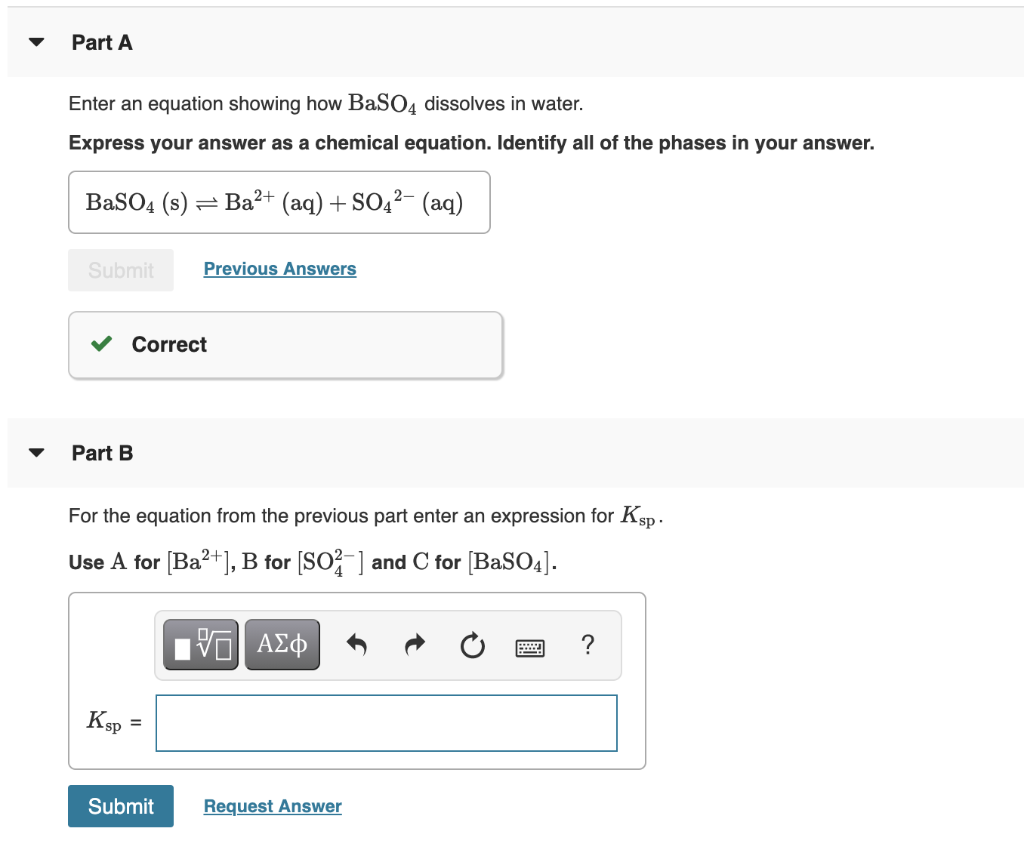Open the math templates palette
Image resolution: width=1024 pixels, height=856 pixels.
point(200,644)
